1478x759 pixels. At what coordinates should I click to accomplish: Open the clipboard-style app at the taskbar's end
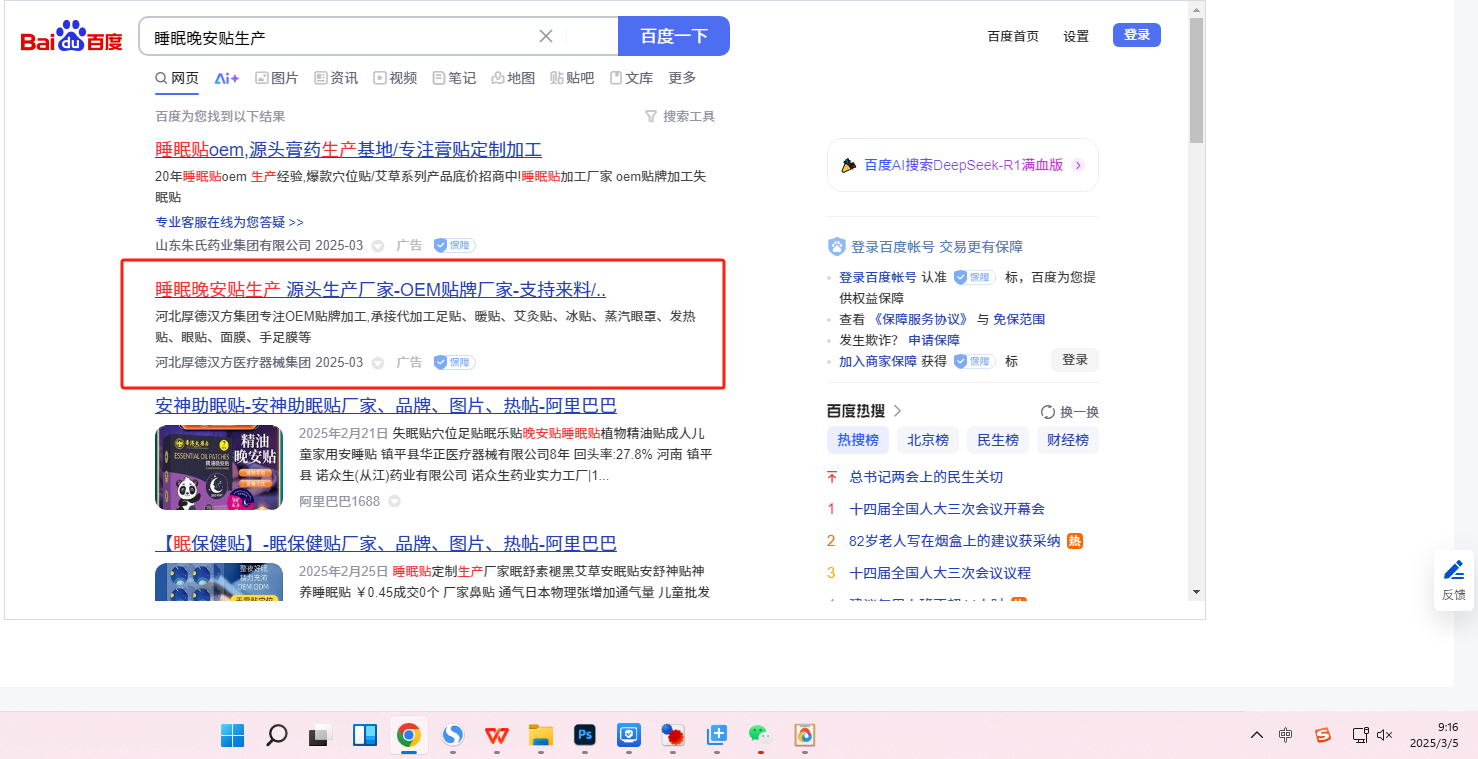pos(805,736)
